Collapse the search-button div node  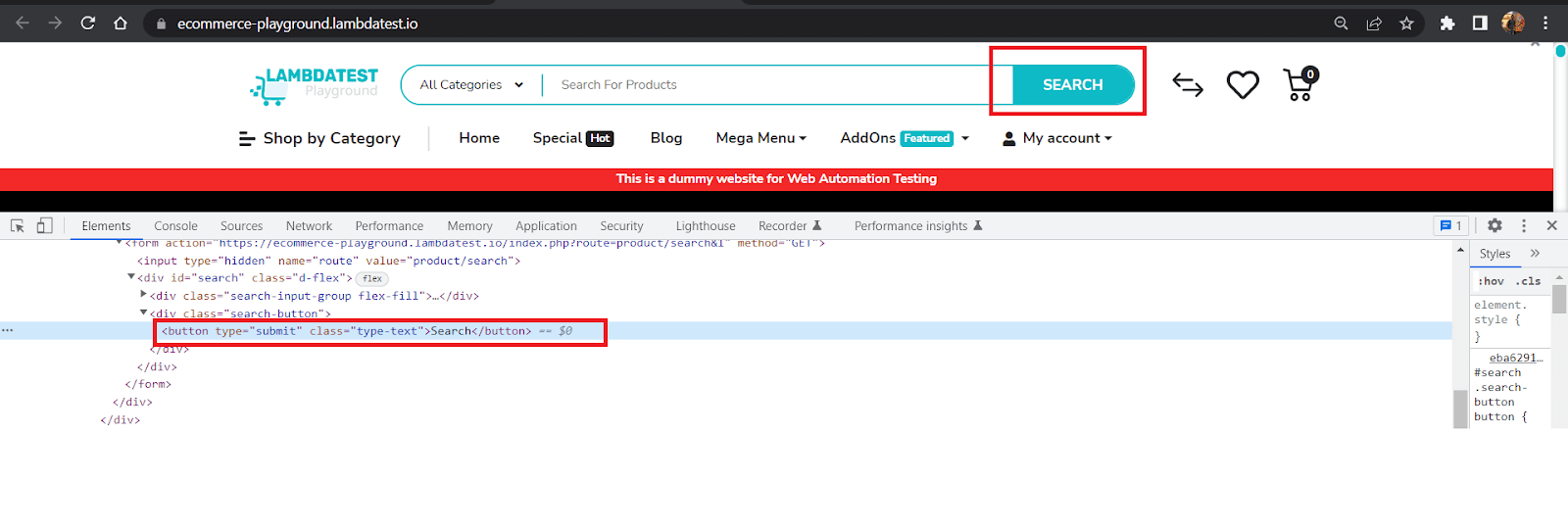143,313
